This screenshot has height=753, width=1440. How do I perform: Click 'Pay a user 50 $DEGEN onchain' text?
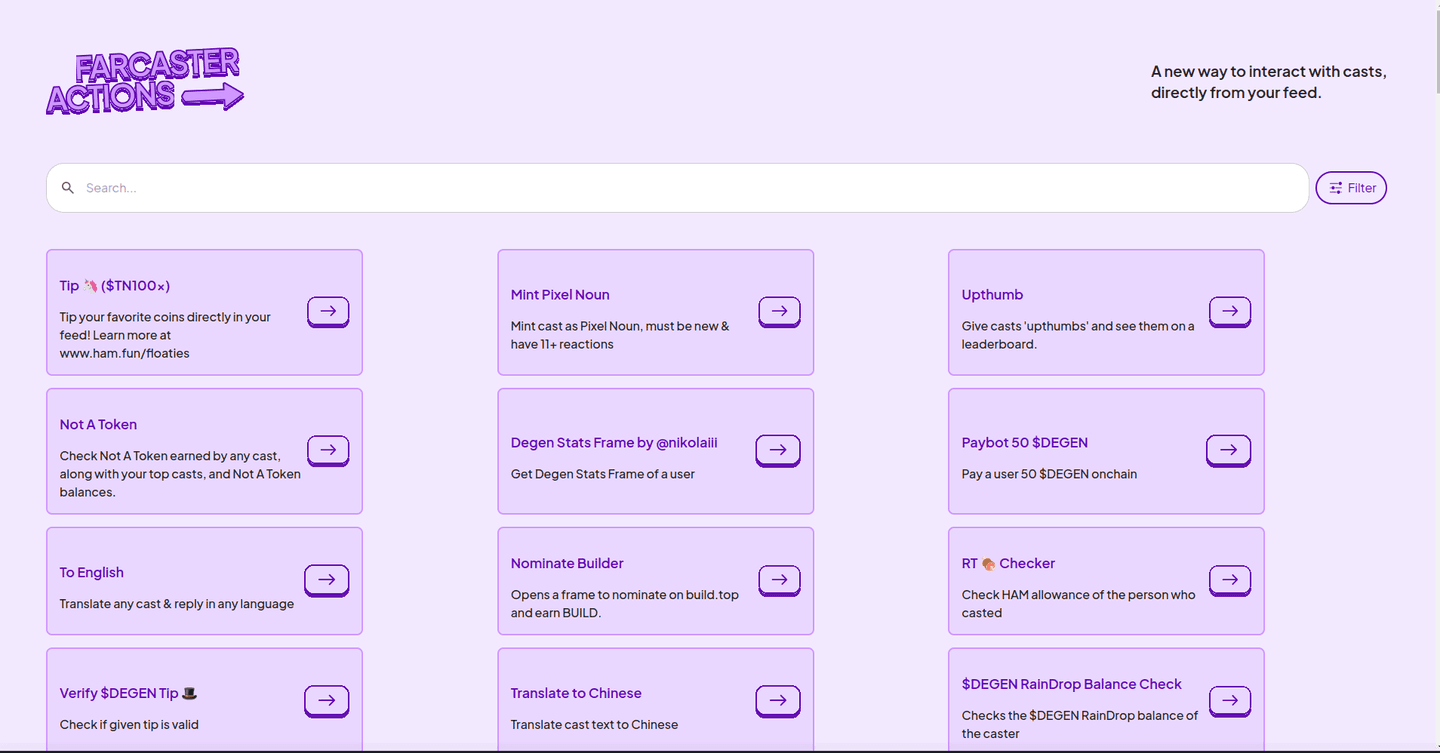[1049, 474]
